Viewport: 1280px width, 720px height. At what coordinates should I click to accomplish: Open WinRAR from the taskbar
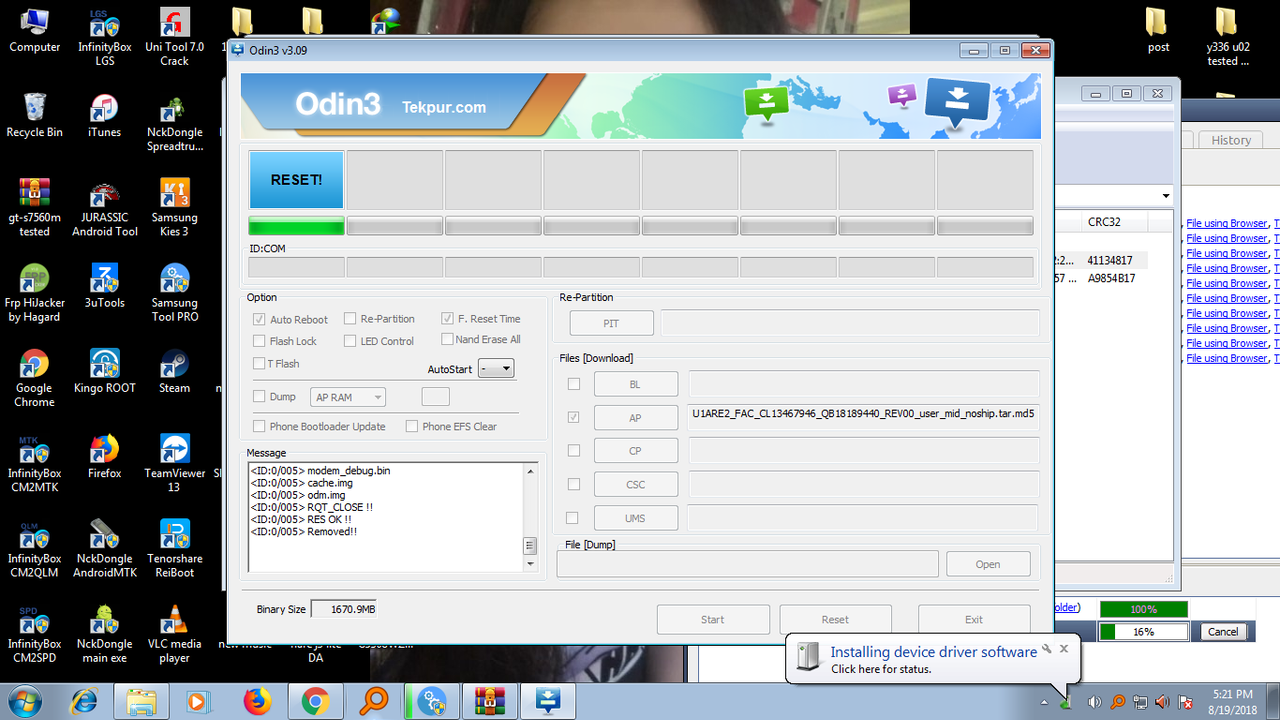(x=491, y=701)
